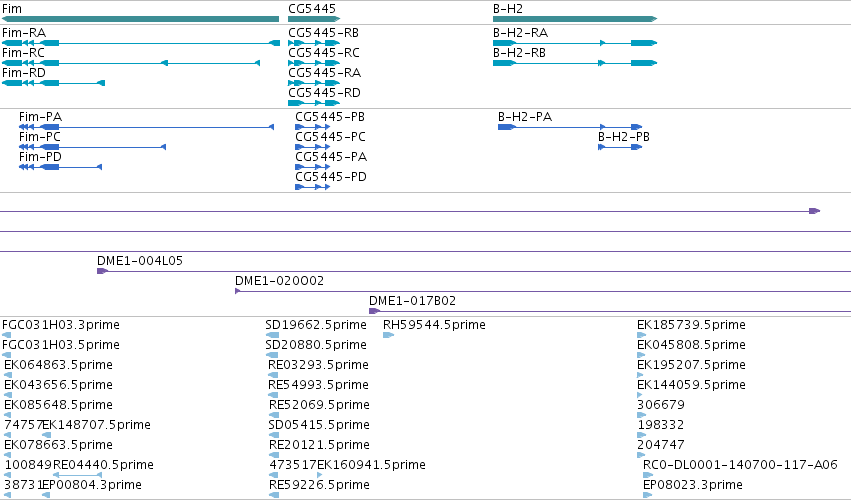851x500 pixels.
Task: Click the CG5445-RB transcript glyph
Action: [314, 43]
